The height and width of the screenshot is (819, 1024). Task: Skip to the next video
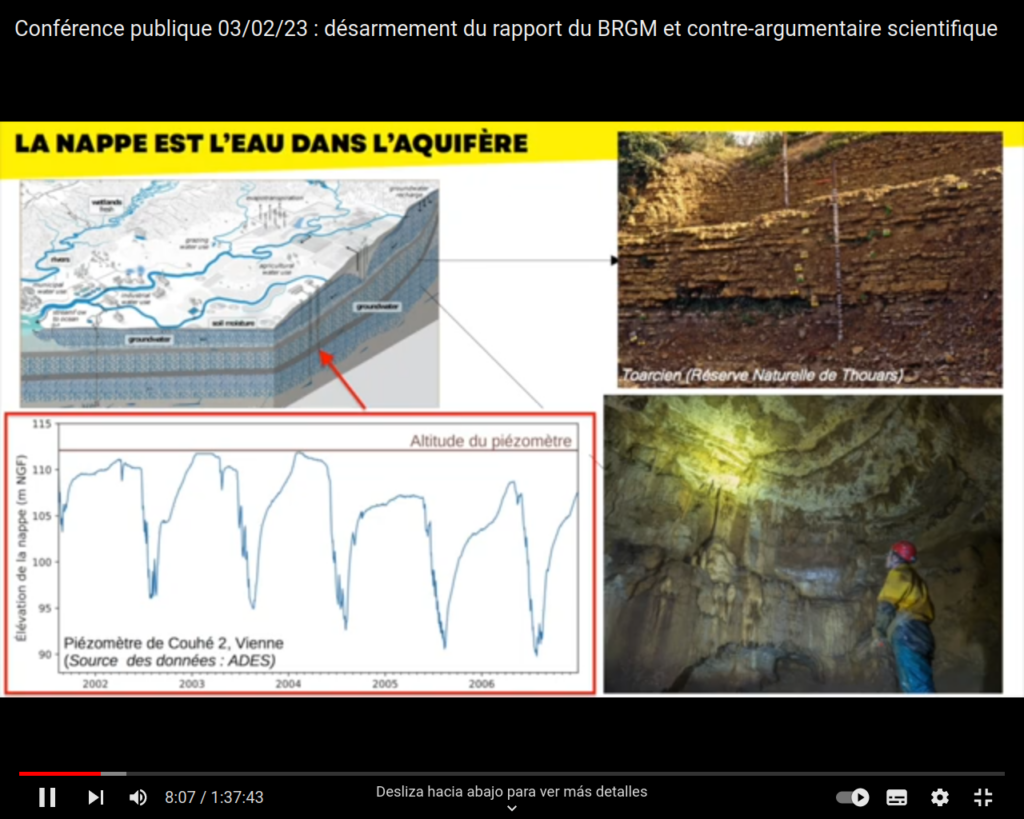coord(95,797)
